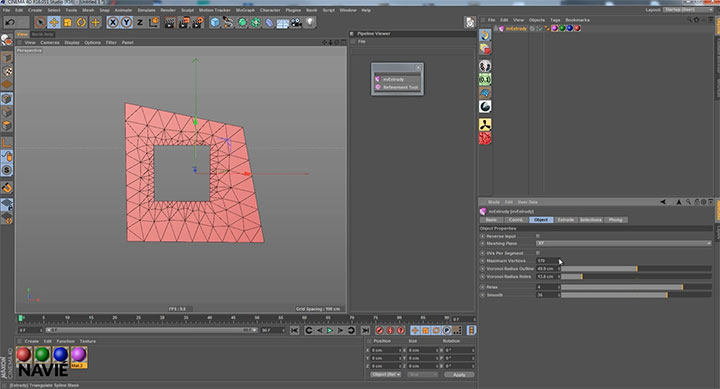Go to the start of the animation
The width and height of the screenshot is (720, 389).
coord(294,330)
